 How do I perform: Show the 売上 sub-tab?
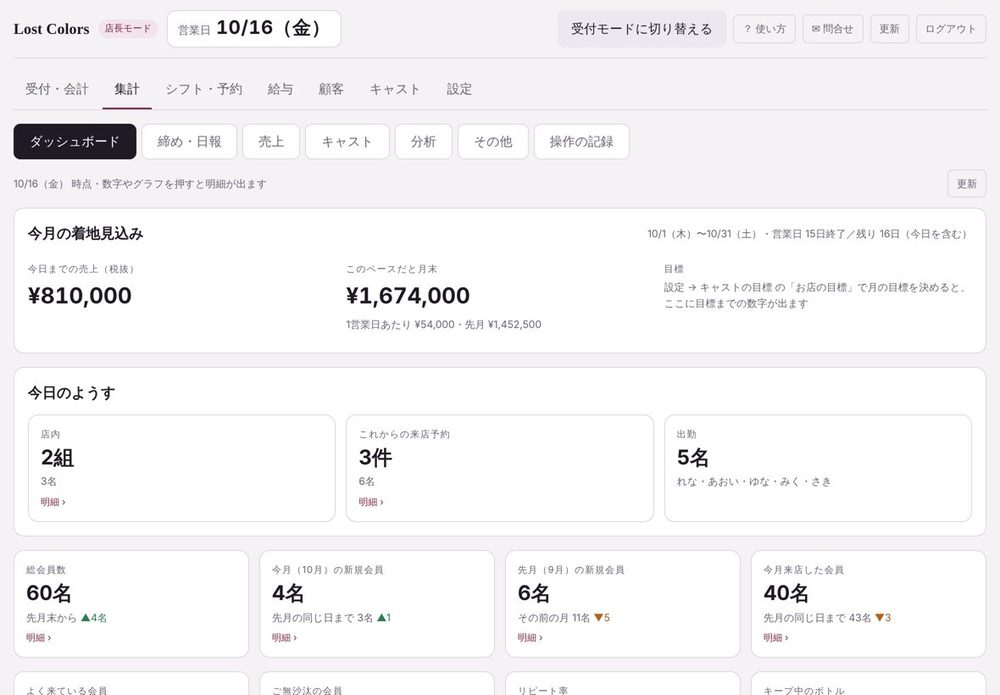pyautogui.click(x=271, y=142)
